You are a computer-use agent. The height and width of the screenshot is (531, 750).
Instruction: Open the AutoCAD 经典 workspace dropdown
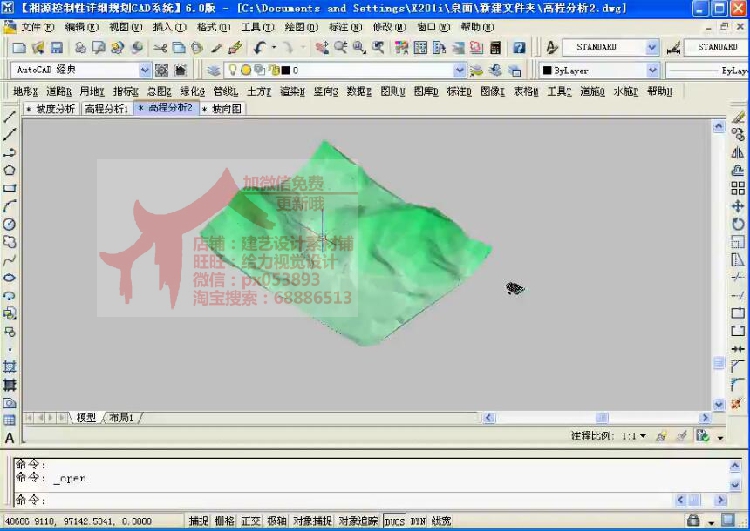tap(145, 70)
